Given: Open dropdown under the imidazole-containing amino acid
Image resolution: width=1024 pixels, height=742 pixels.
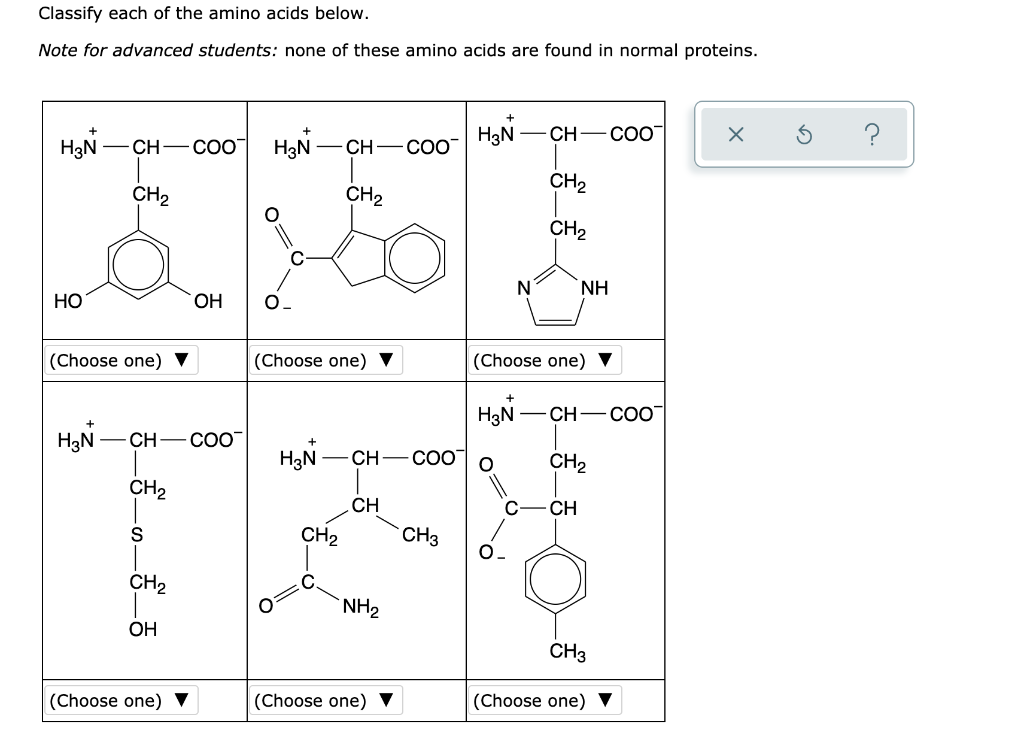Looking at the screenshot, I should [x=545, y=360].
